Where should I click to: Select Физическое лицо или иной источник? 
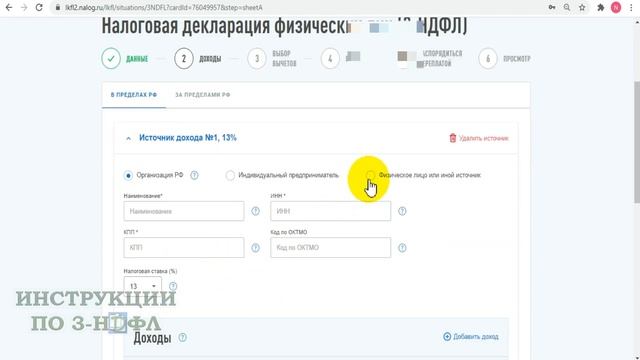click(370, 175)
